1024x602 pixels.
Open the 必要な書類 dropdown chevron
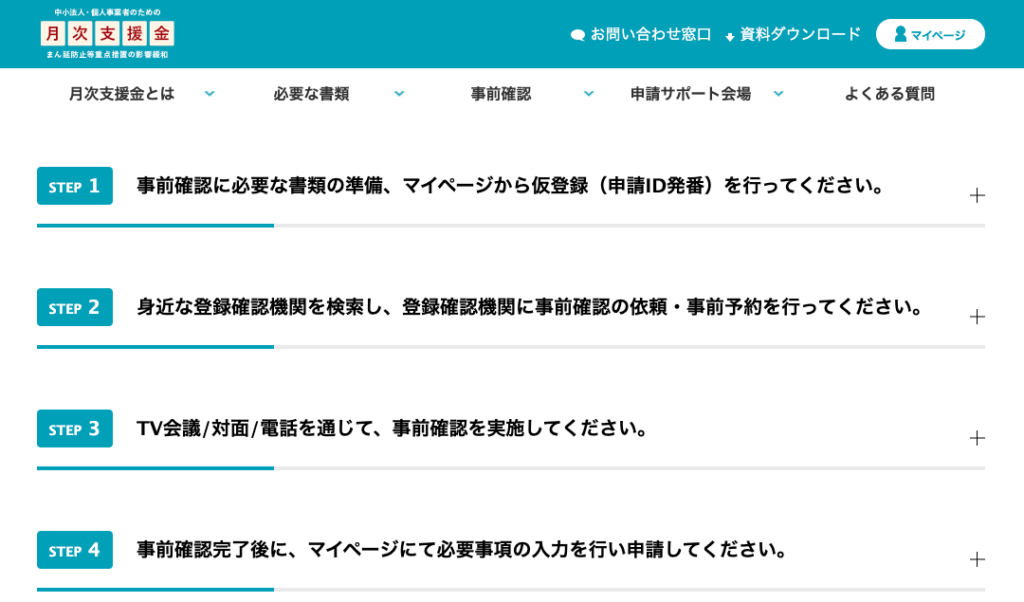point(399,93)
